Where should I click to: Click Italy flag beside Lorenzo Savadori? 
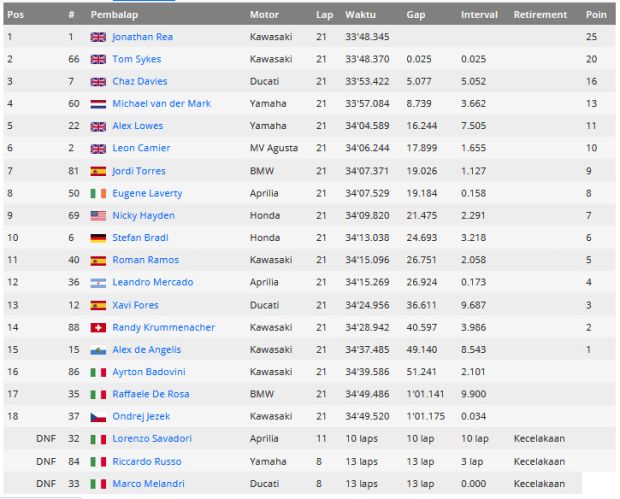coord(98,439)
